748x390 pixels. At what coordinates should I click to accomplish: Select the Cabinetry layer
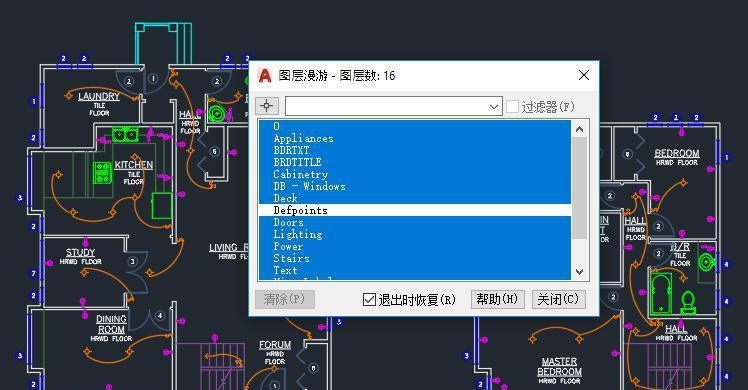pos(415,174)
